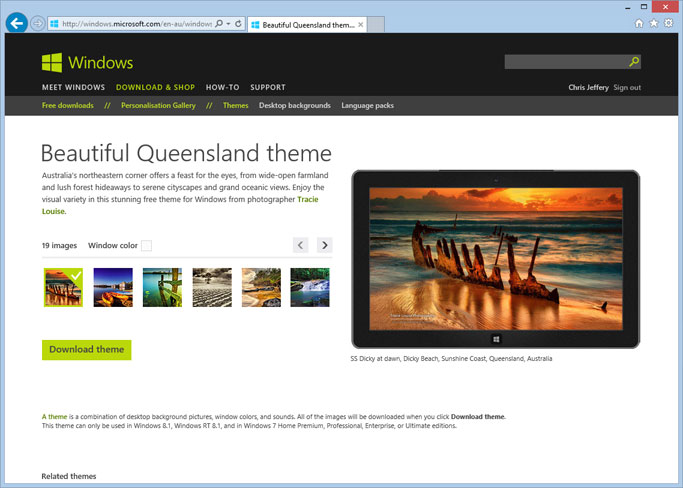This screenshot has width=683, height=488.
Task: Click into the Windows site search field
Action: [x=565, y=62]
